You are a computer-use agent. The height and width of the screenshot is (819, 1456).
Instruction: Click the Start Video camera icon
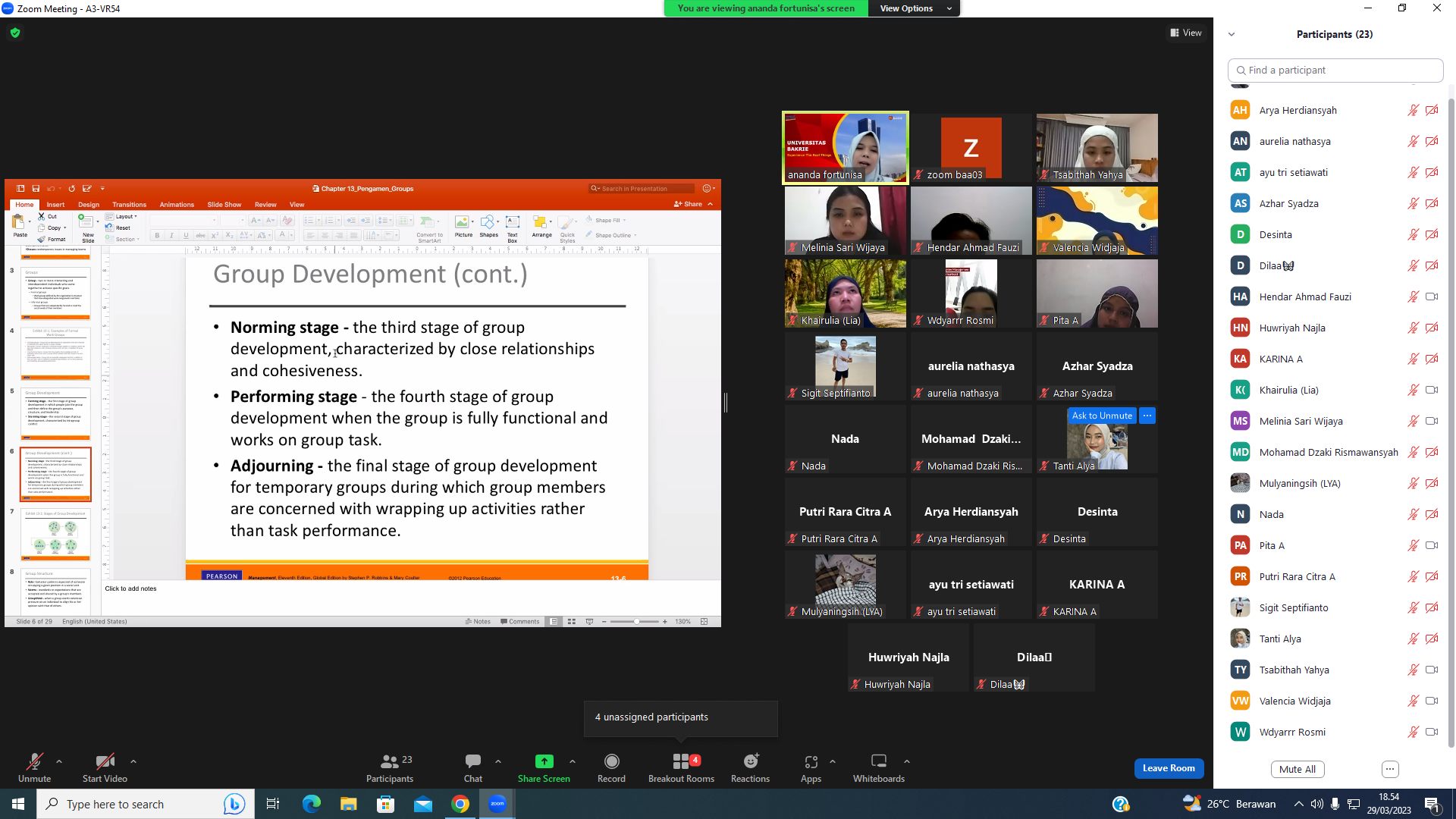click(105, 761)
